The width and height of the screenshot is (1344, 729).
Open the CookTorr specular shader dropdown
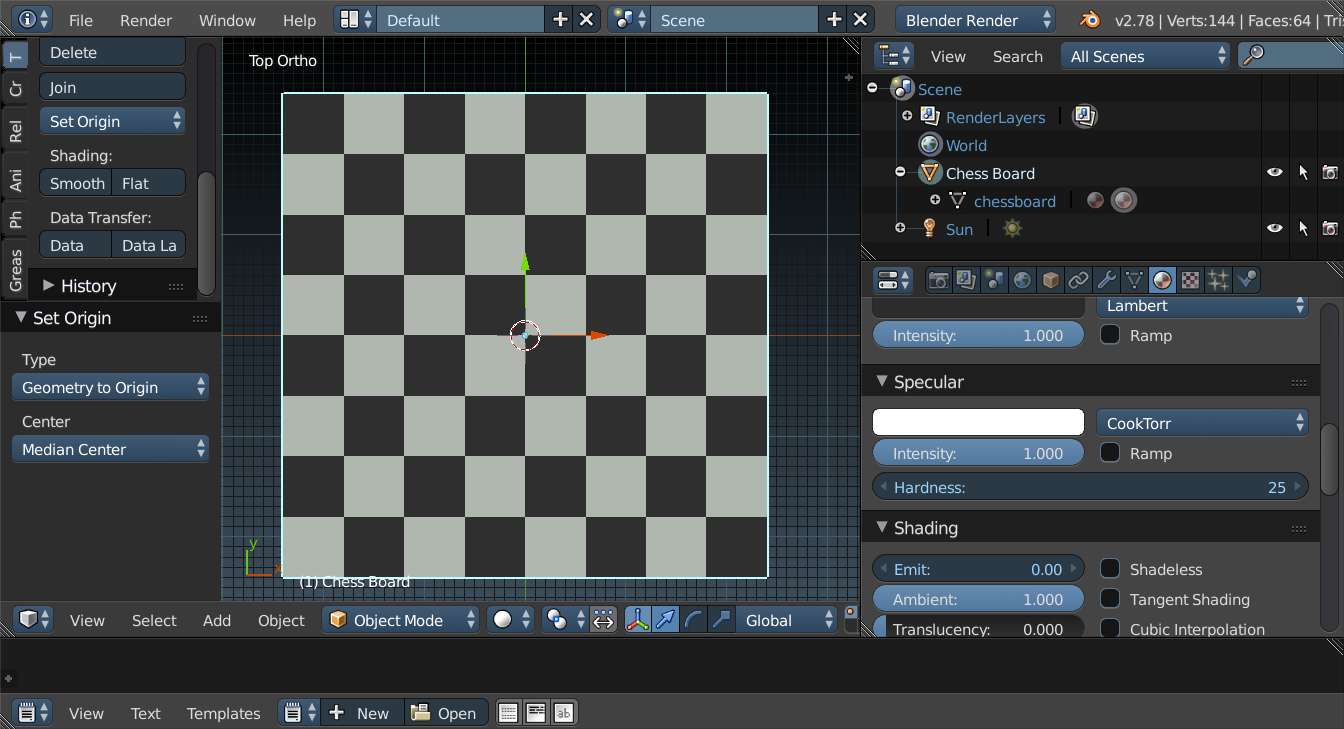pyautogui.click(x=1203, y=423)
